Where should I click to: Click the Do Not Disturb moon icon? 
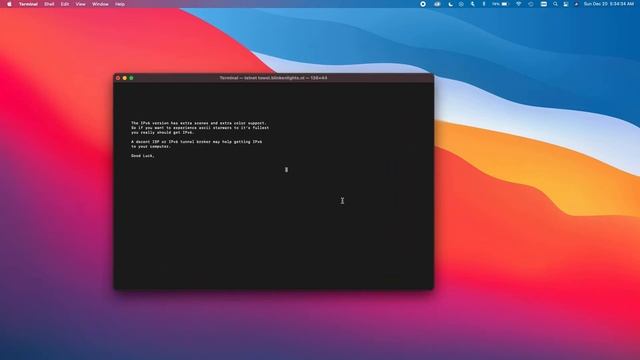click(450, 4)
